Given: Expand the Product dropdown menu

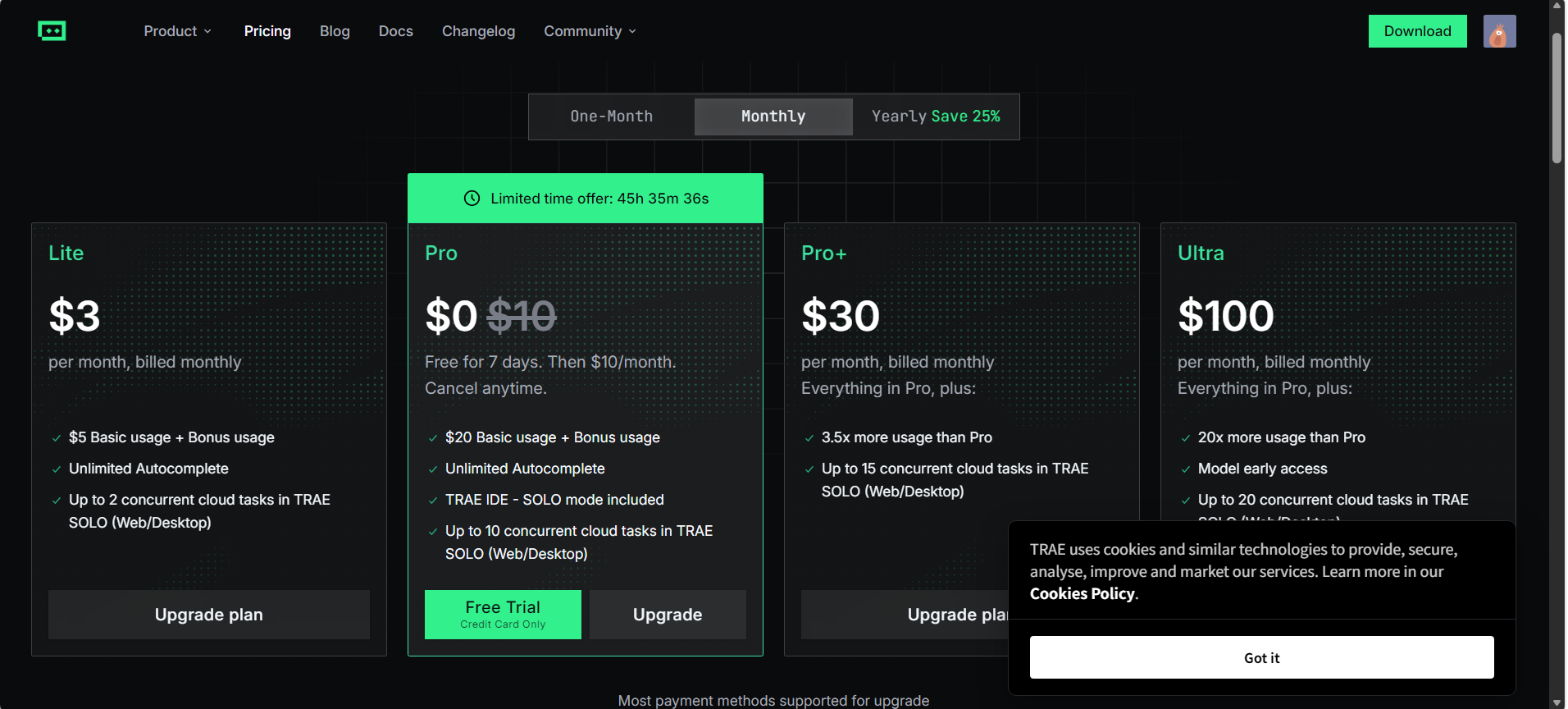Looking at the screenshot, I should tap(177, 31).
